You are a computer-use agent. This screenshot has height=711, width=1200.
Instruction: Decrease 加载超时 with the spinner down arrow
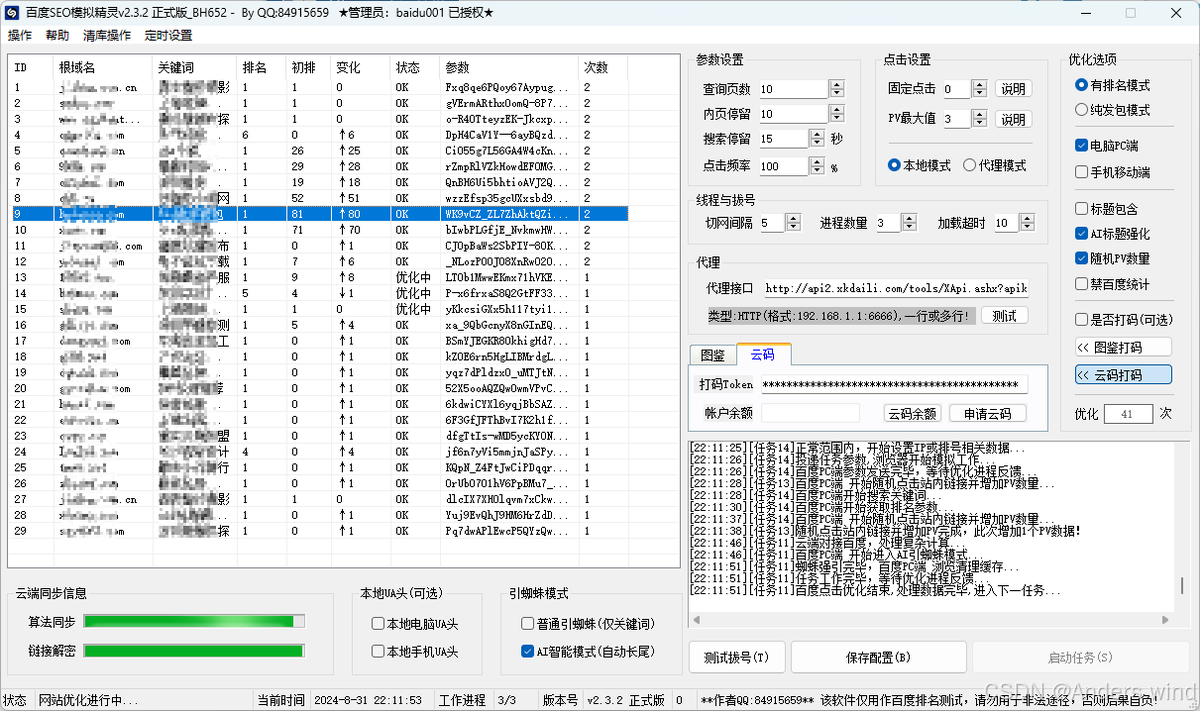click(x=1027, y=228)
